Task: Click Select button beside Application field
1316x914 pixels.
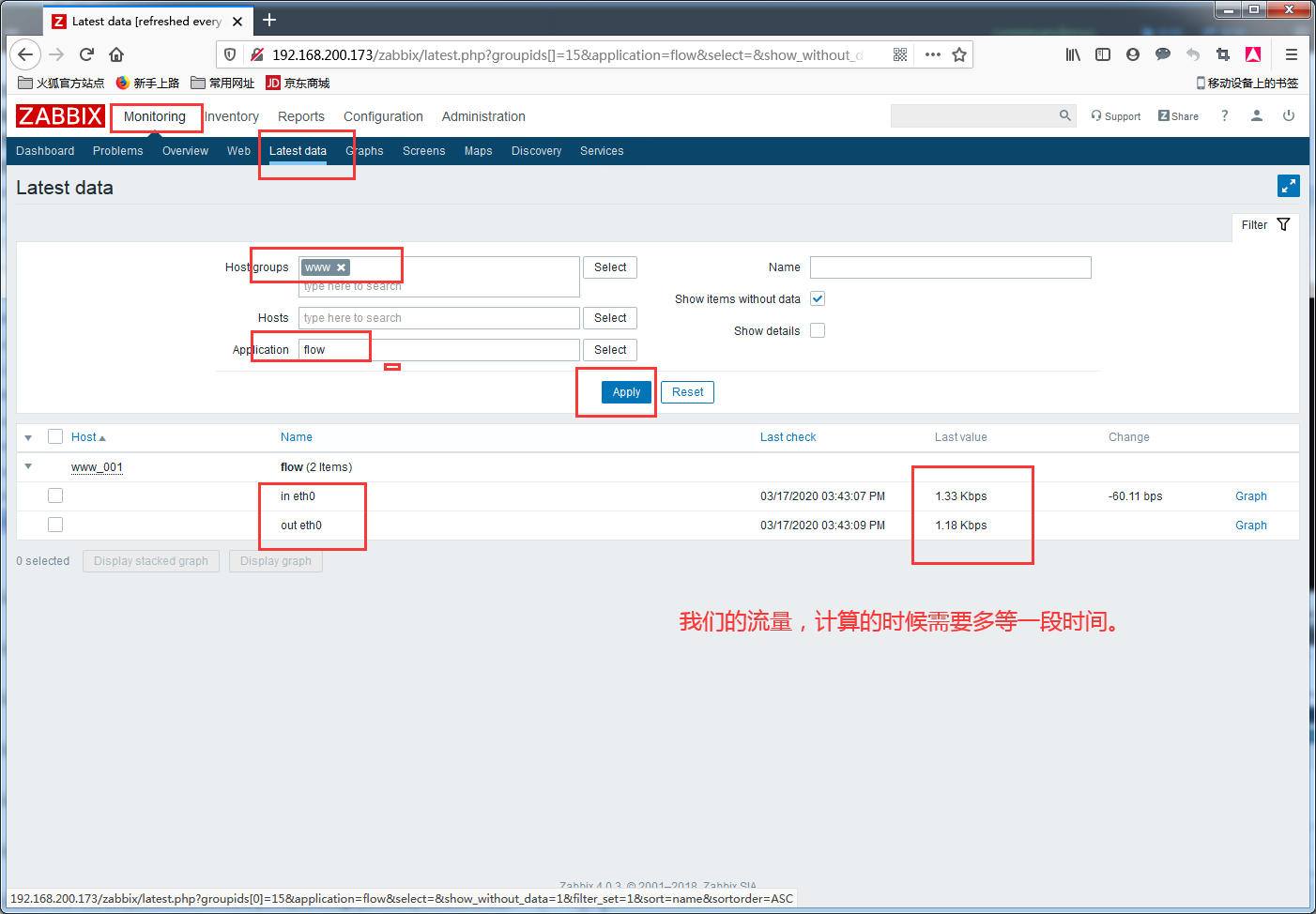Action: (610, 350)
